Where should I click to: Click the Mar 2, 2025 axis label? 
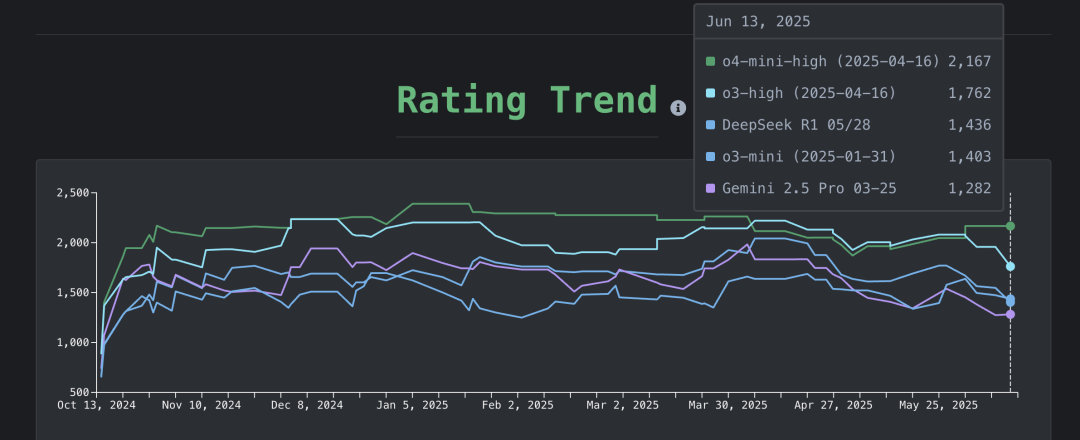point(622,406)
